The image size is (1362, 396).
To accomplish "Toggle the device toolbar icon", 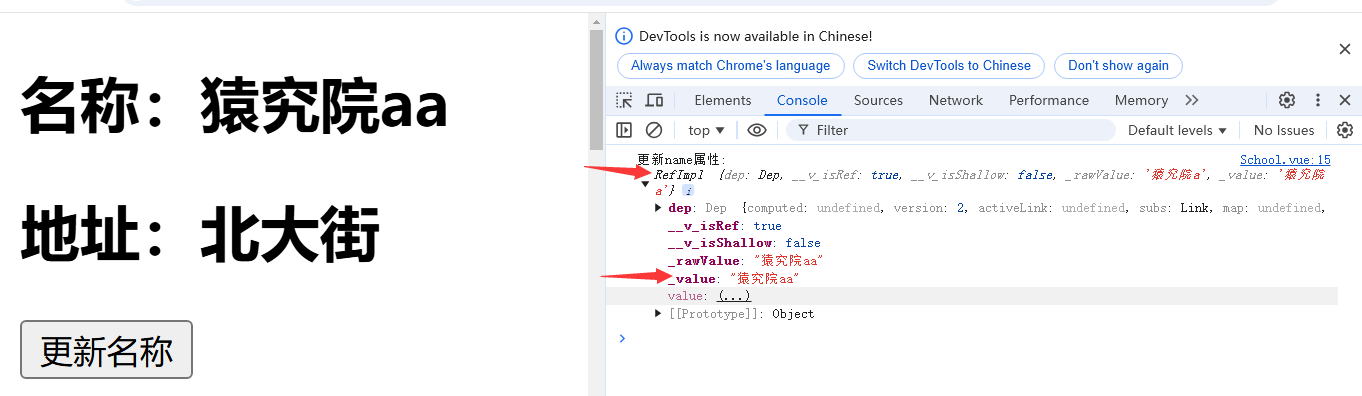I will [x=654, y=100].
